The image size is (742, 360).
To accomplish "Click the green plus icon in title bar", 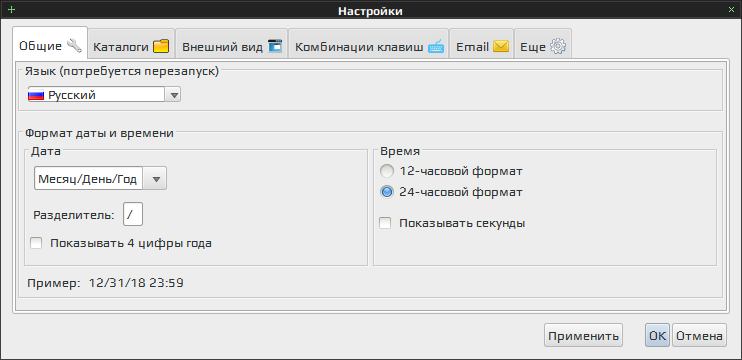I will [x=12, y=9].
